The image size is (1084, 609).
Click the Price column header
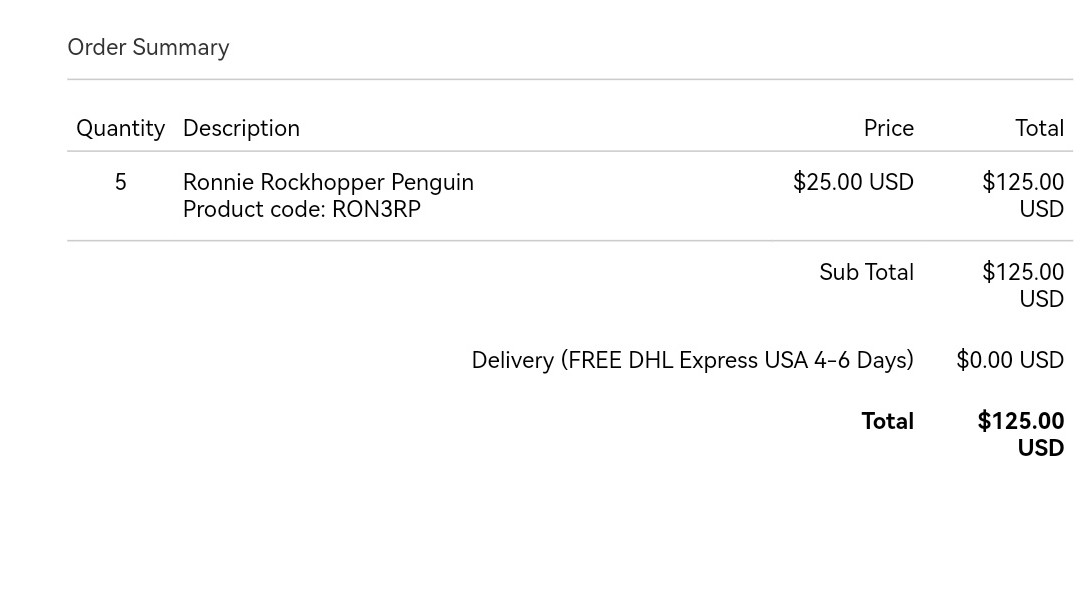888,128
